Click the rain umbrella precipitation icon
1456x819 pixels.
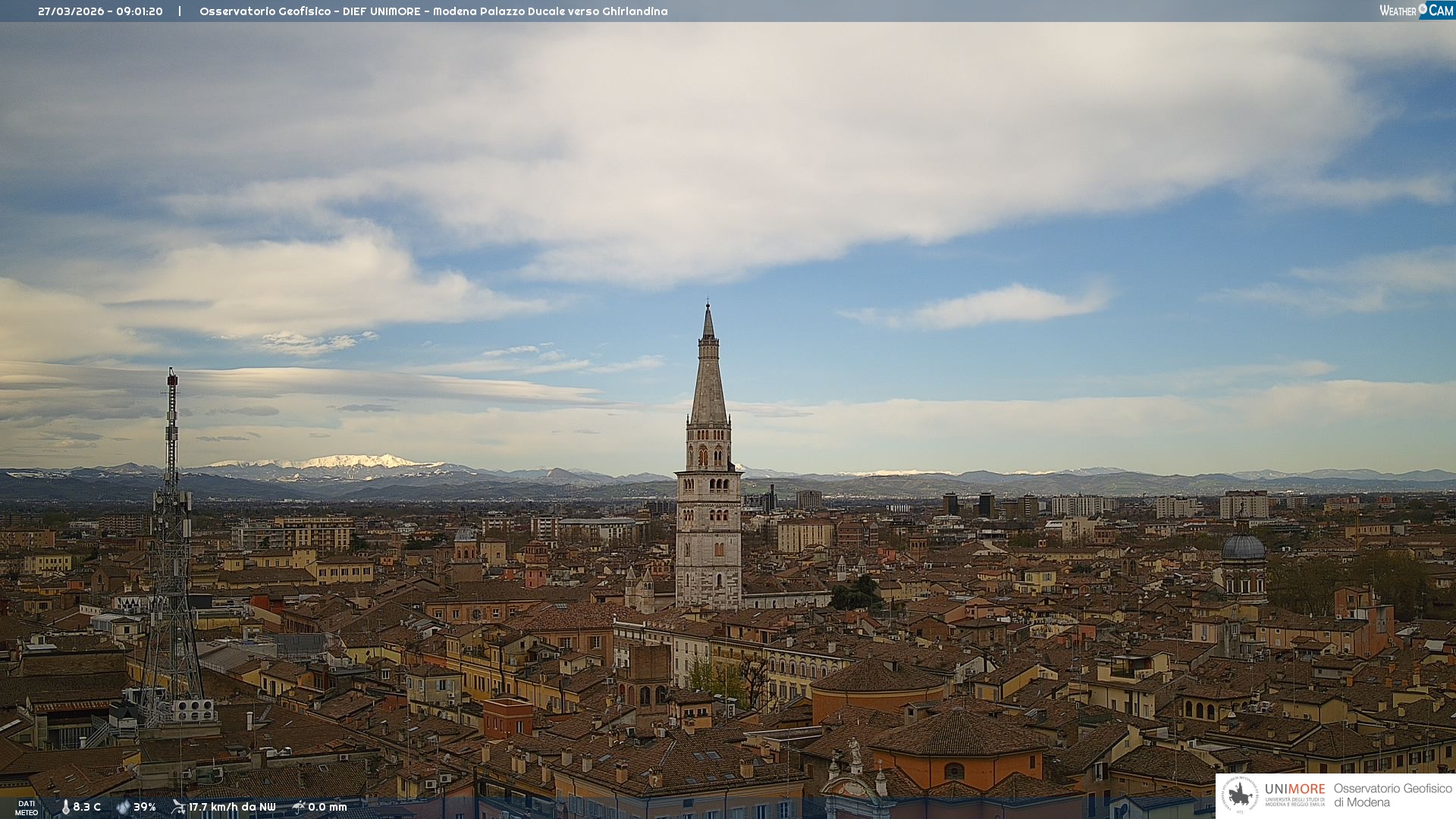pos(299,807)
